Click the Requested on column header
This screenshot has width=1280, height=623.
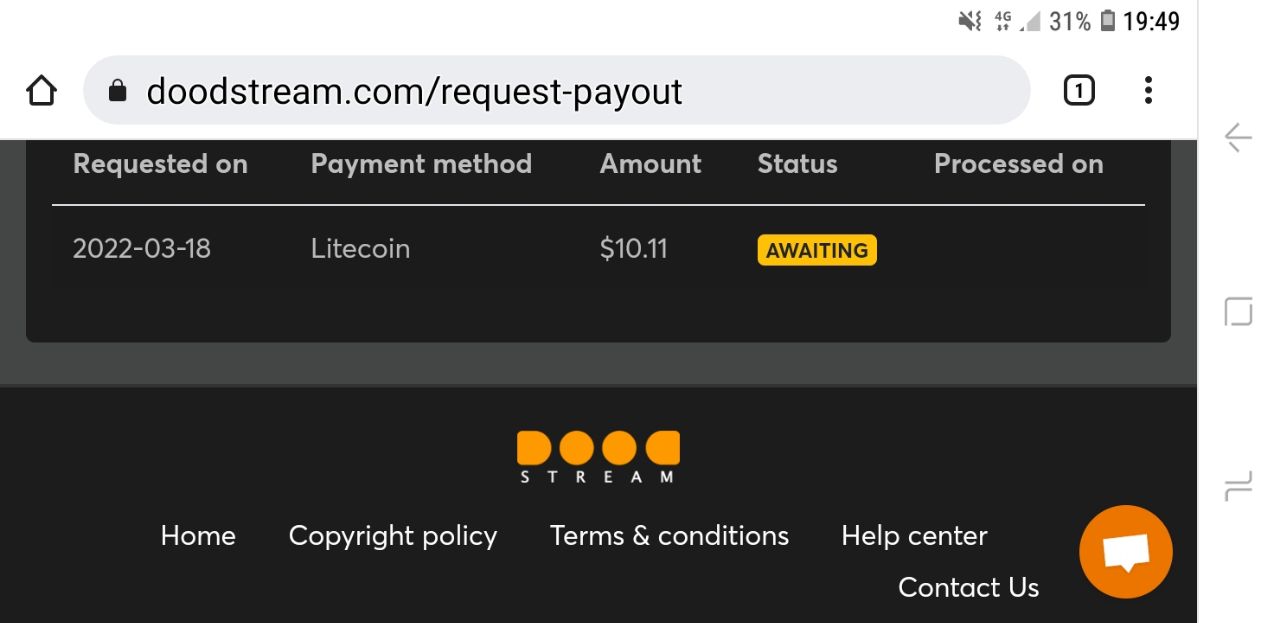[x=160, y=164]
